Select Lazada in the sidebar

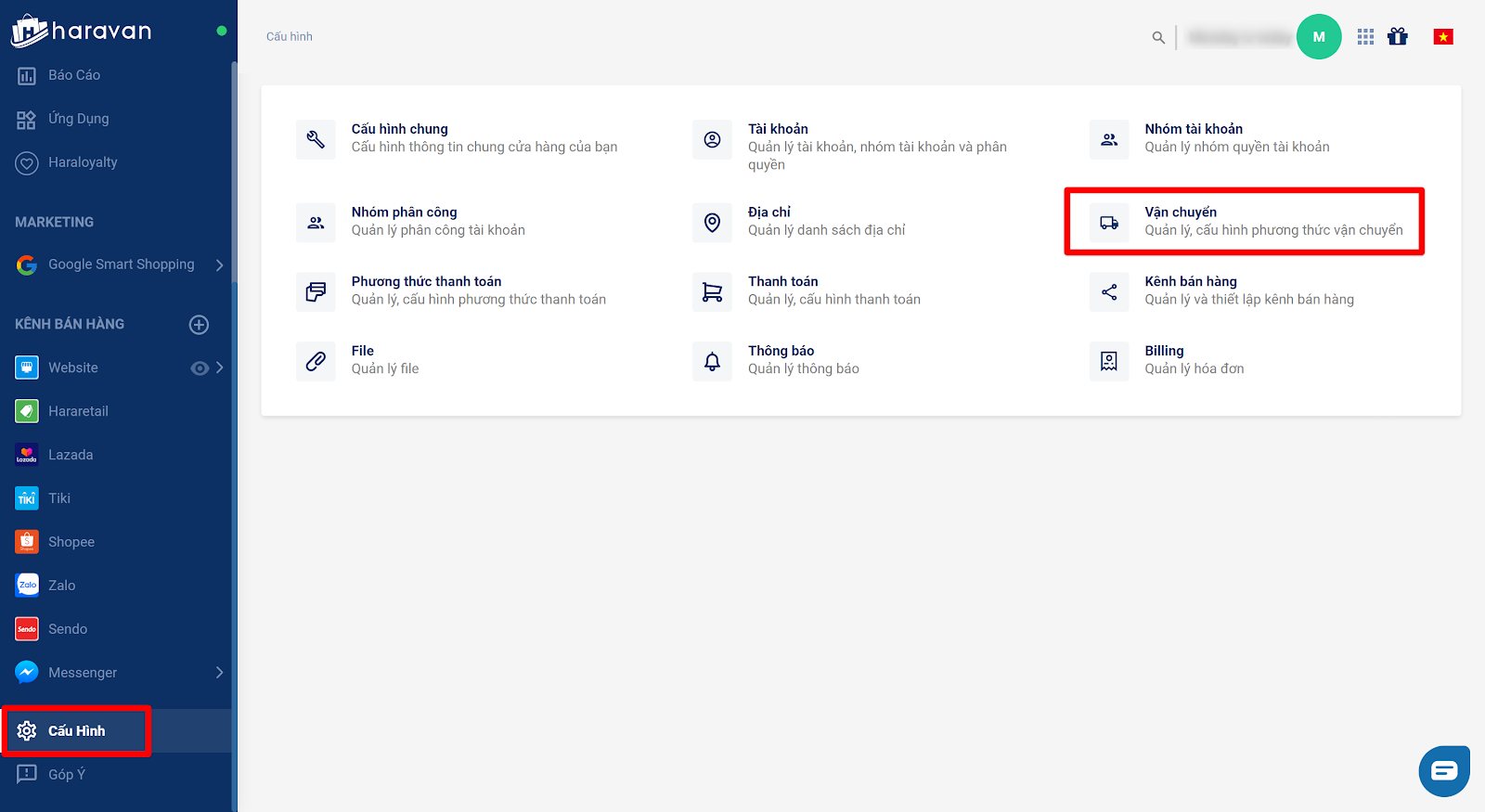click(x=116, y=455)
